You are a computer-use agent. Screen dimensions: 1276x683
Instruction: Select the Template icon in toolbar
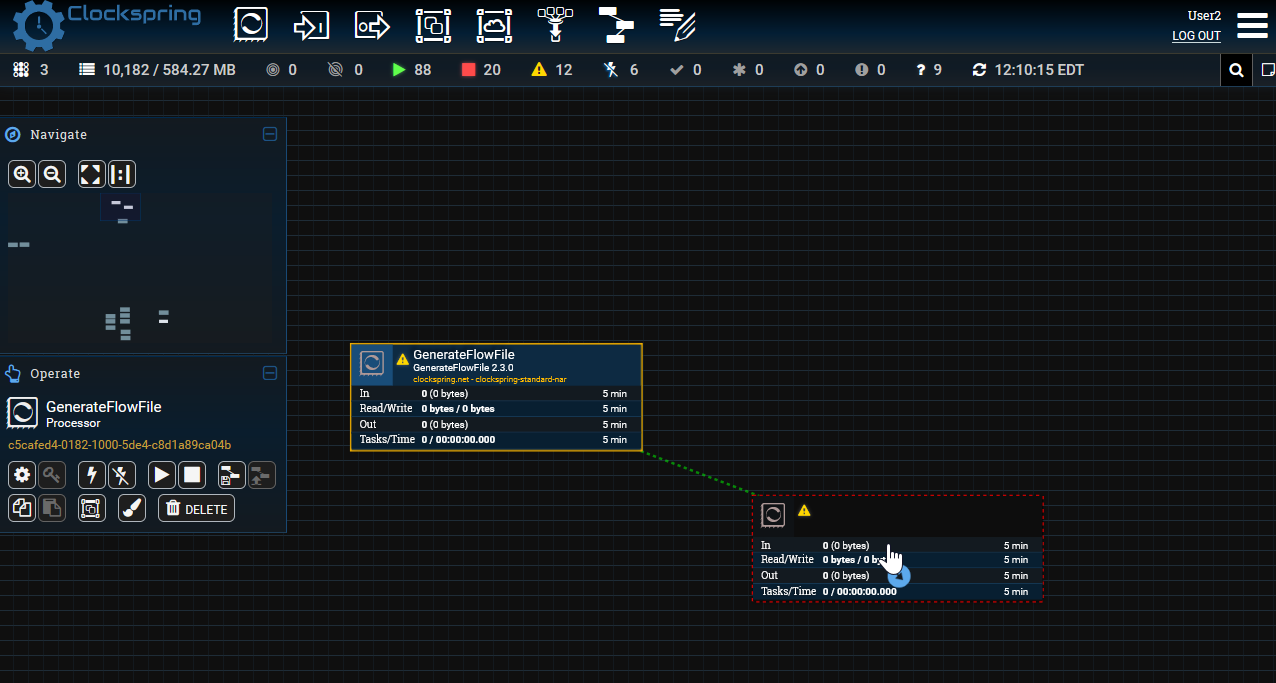(617, 25)
